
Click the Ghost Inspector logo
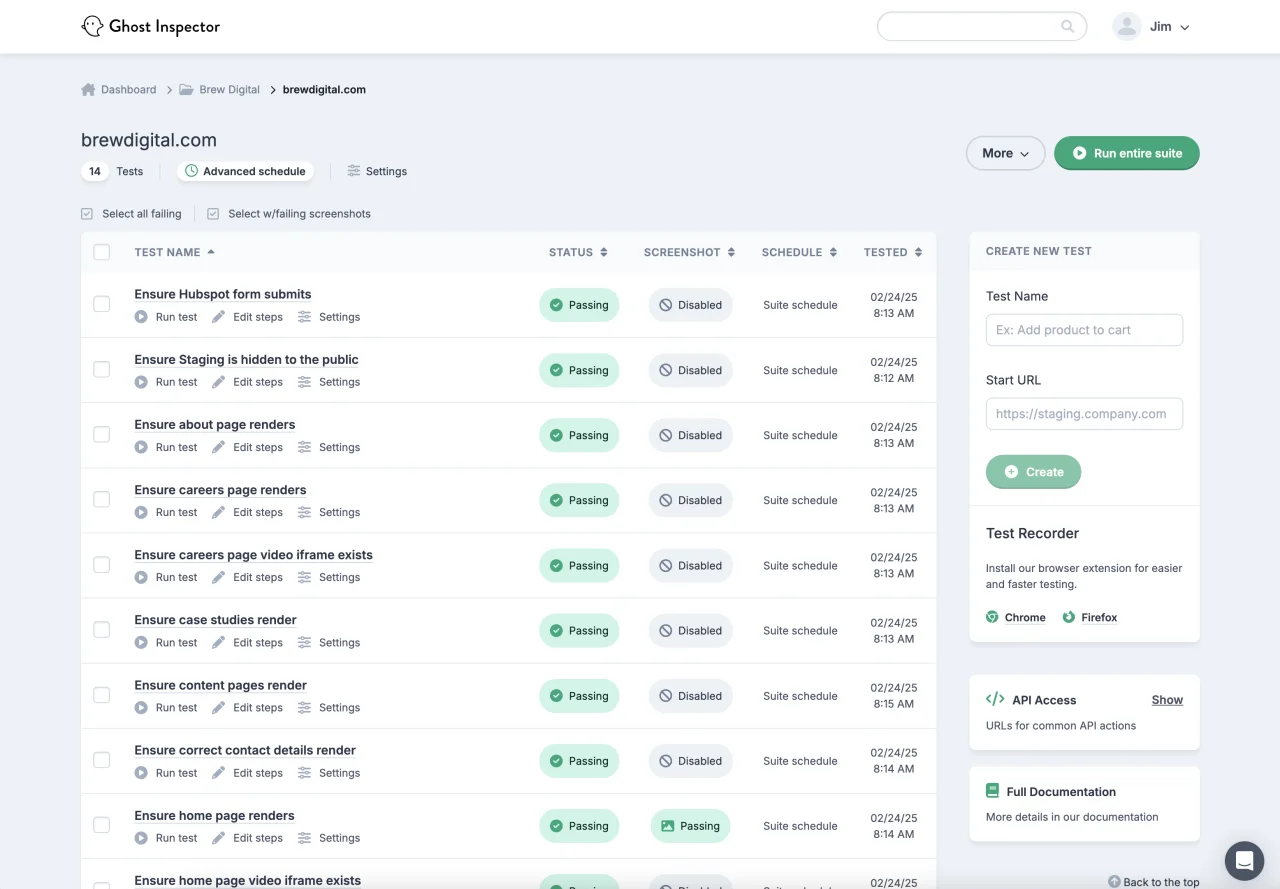click(150, 27)
